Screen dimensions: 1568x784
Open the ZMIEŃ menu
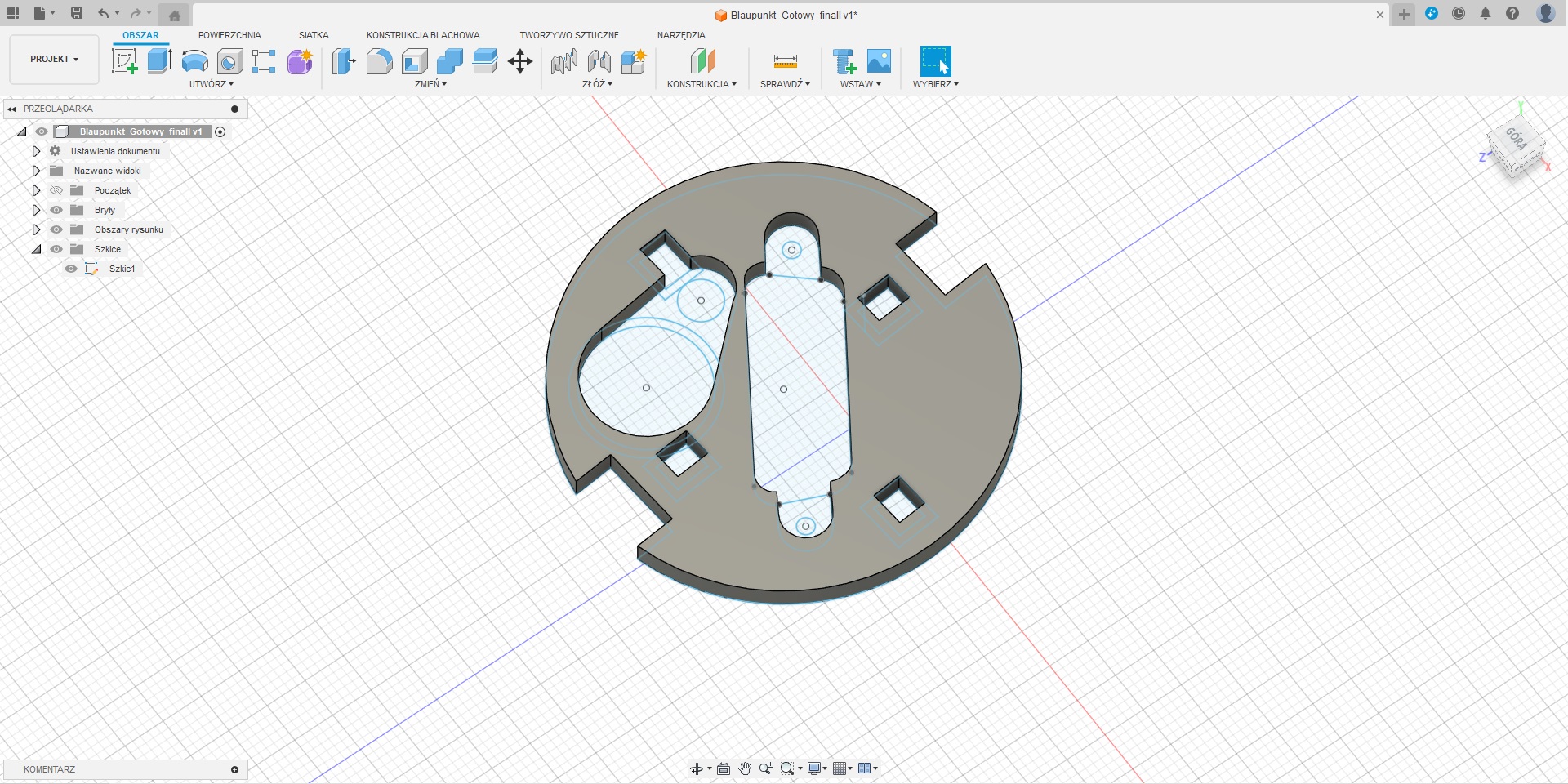pyautogui.click(x=430, y=84)
